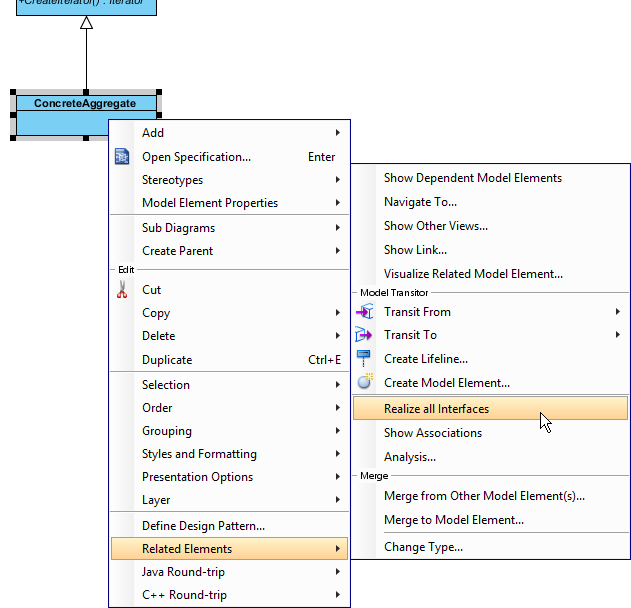Open the Add submenu
The width and height of the screenshot is (631, 608).
coord(229,133)
